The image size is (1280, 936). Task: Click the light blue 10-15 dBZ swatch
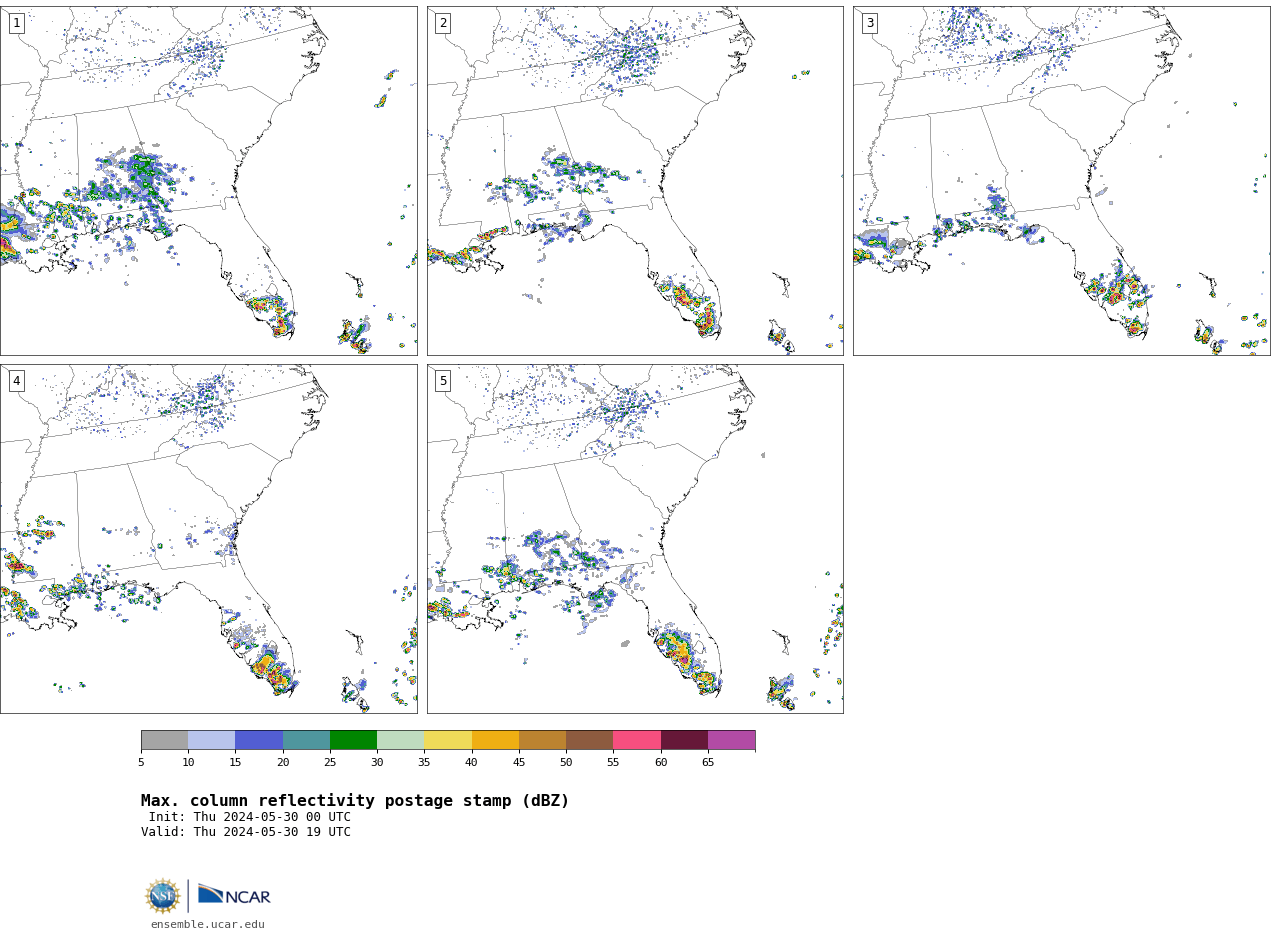pos(212,740)
